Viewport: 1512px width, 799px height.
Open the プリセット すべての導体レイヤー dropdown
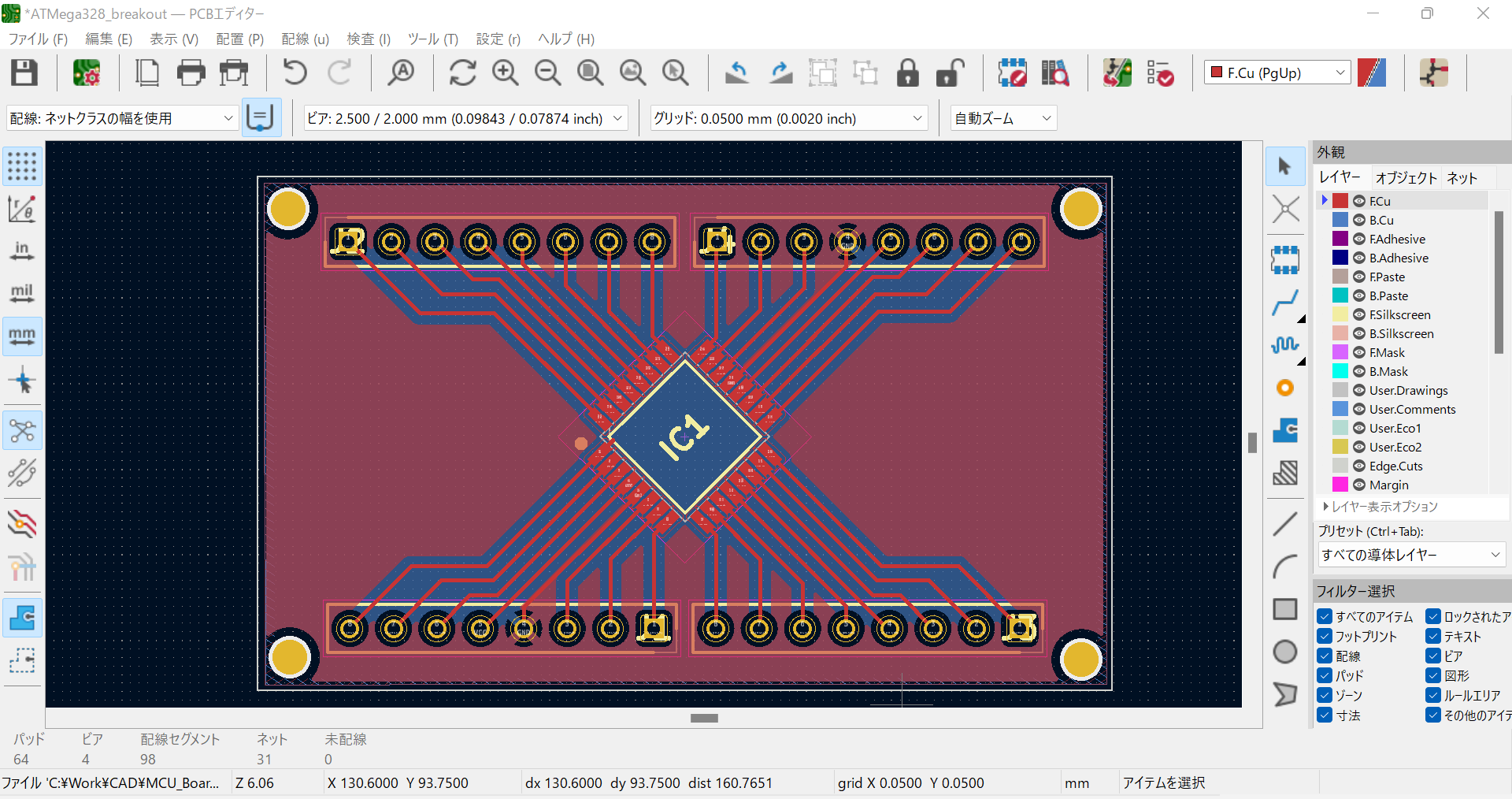click(x=1411, y=555)
